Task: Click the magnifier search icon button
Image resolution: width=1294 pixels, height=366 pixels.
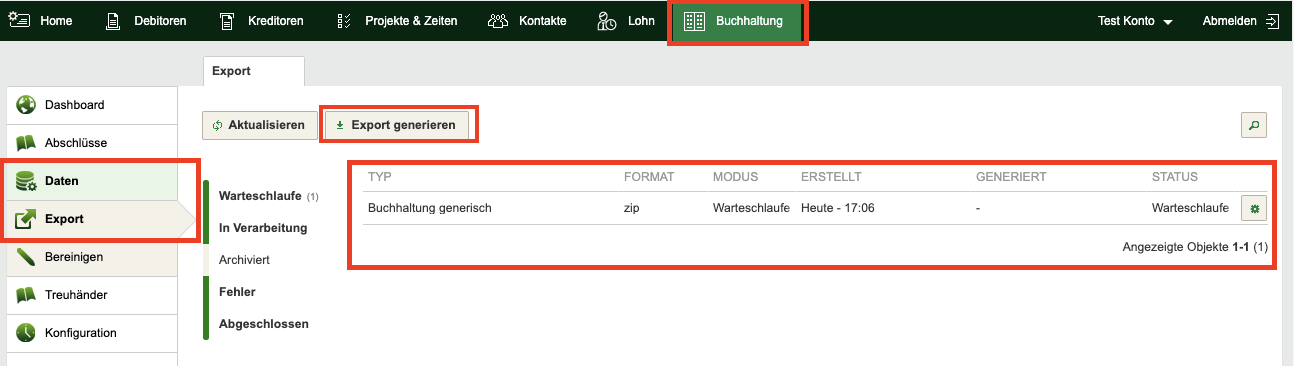Action: pyautogui.click(x=1253, y=125)
